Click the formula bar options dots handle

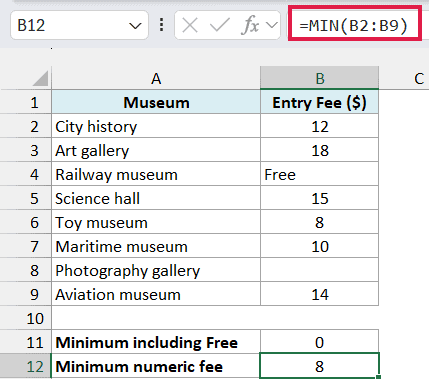162,25
